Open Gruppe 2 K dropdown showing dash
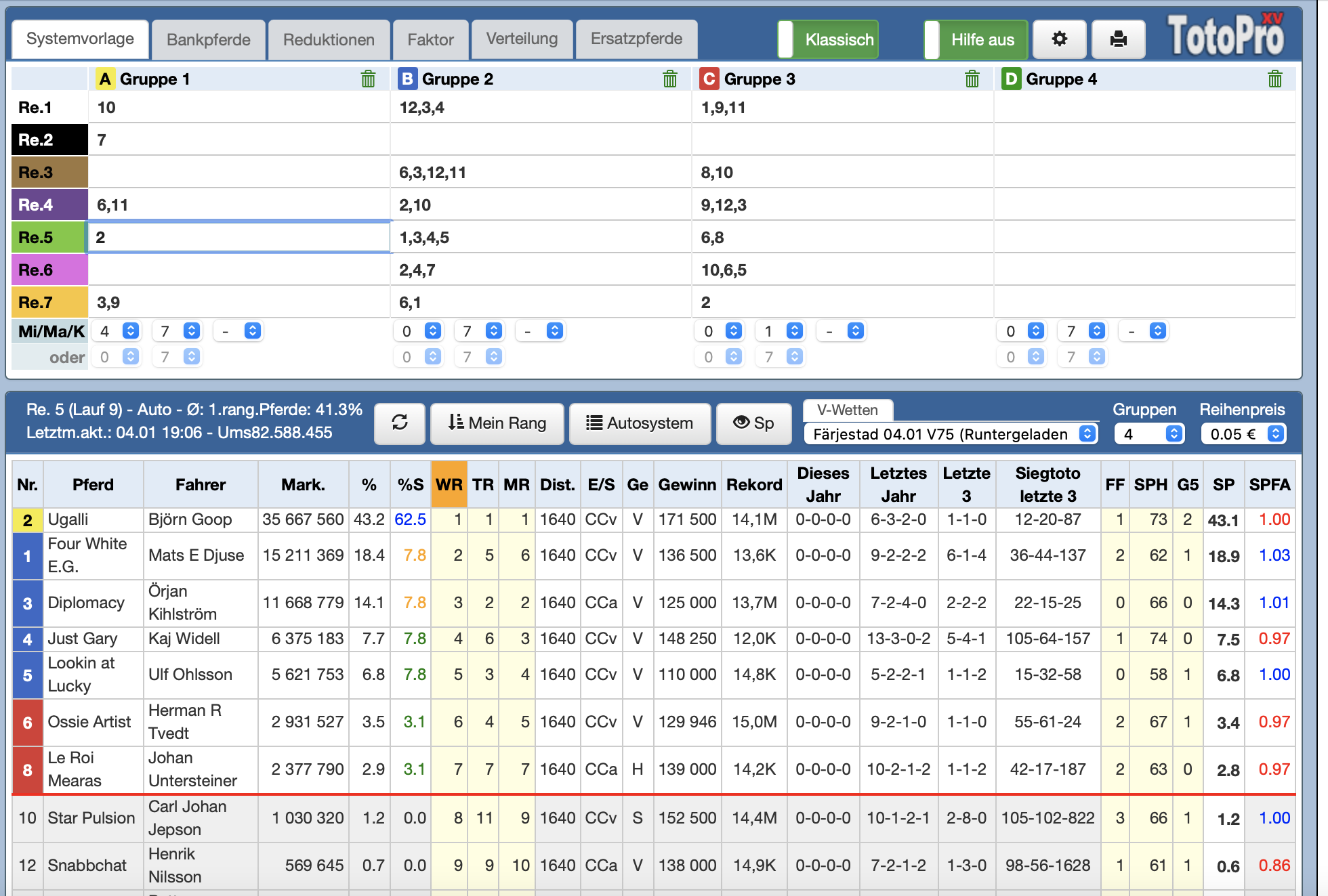Viewport: 1328px width, 896px height. tap(540, 331)
